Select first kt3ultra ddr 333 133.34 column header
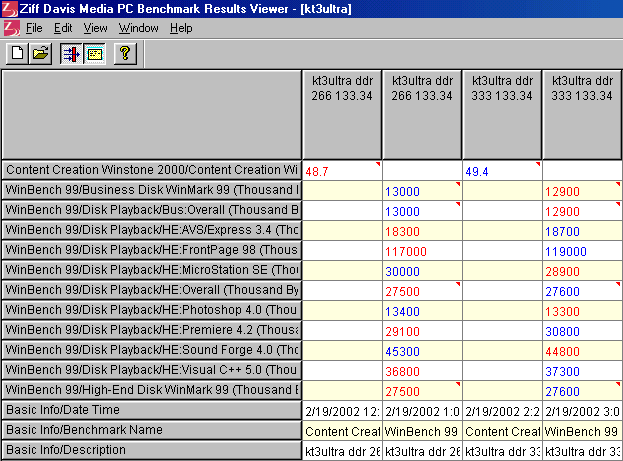Image resolution: width=623 pixels, height=461 pixels. click(502, 115)
